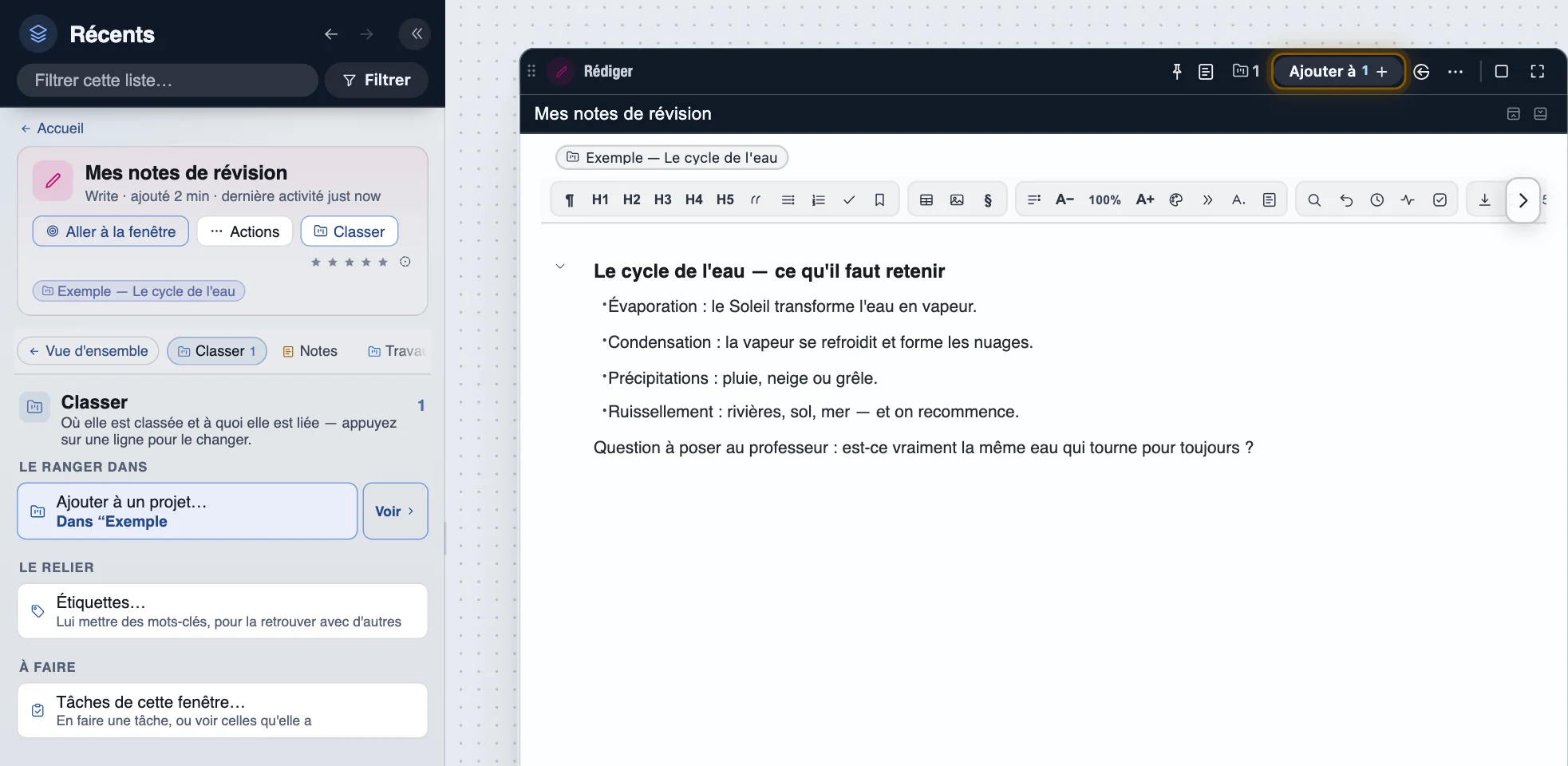Undo the last edit
Screen dimensions: 1568x766
tap(1346, 200)
